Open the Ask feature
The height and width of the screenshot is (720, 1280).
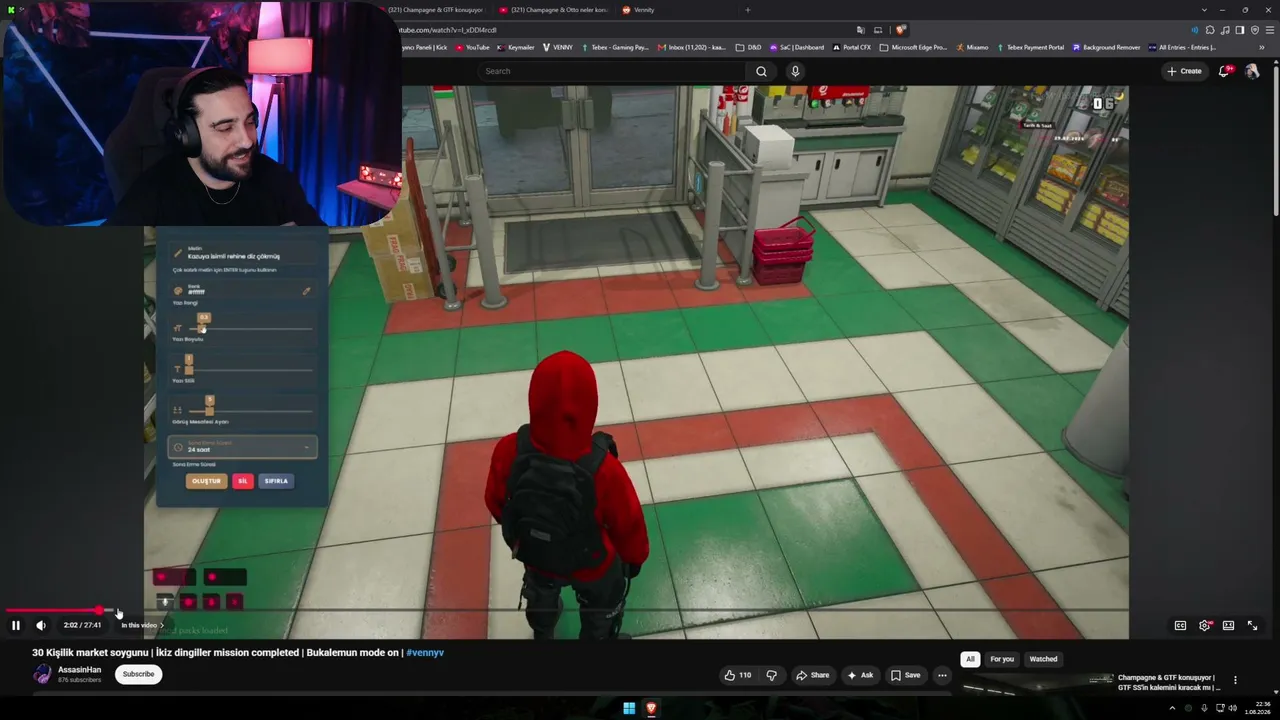[x=860, y=675]
